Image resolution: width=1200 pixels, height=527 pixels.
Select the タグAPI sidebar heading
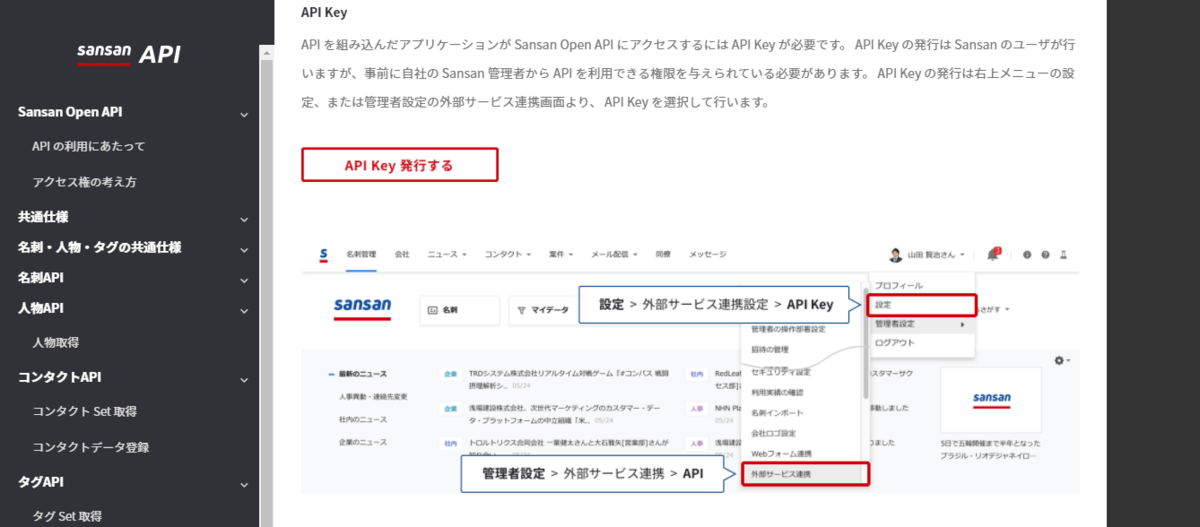(x=41, y=482)
